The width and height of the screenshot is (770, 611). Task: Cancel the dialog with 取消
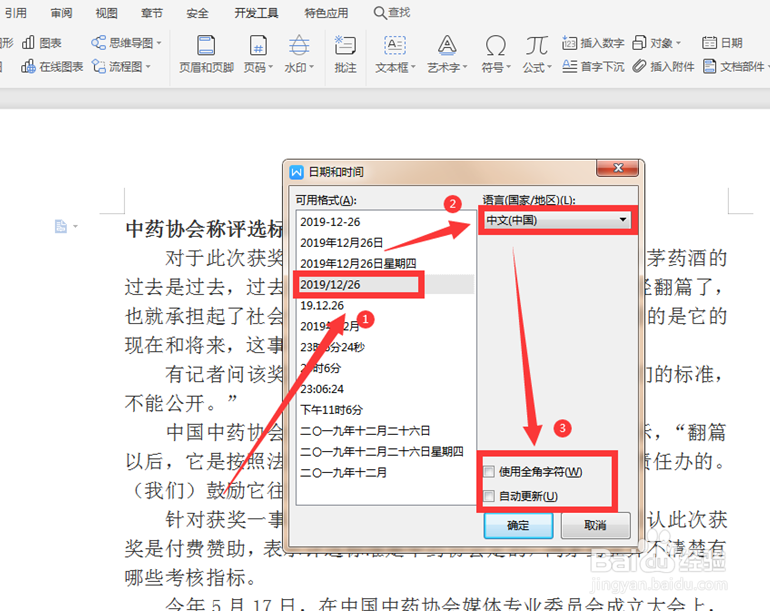point(595,526)
